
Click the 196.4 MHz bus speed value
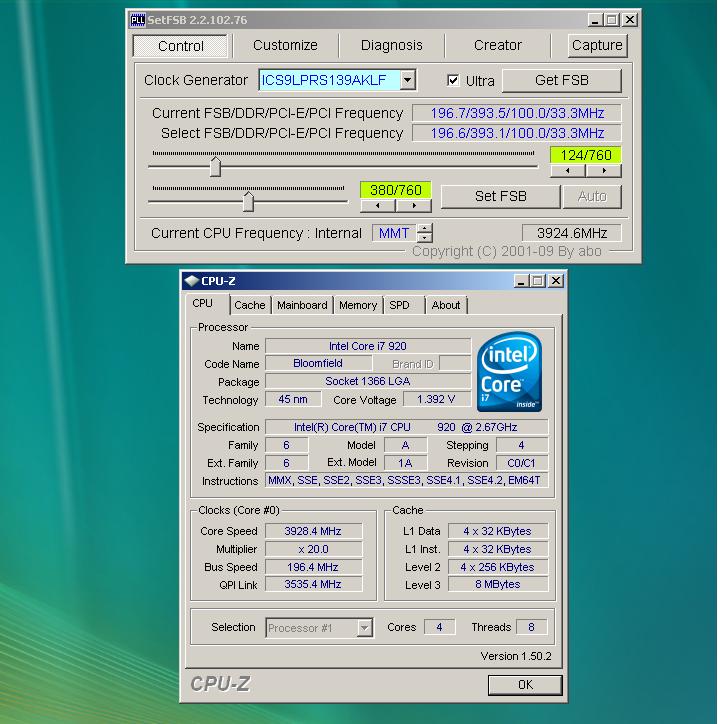pyautogui.click(x=313, y=567)
